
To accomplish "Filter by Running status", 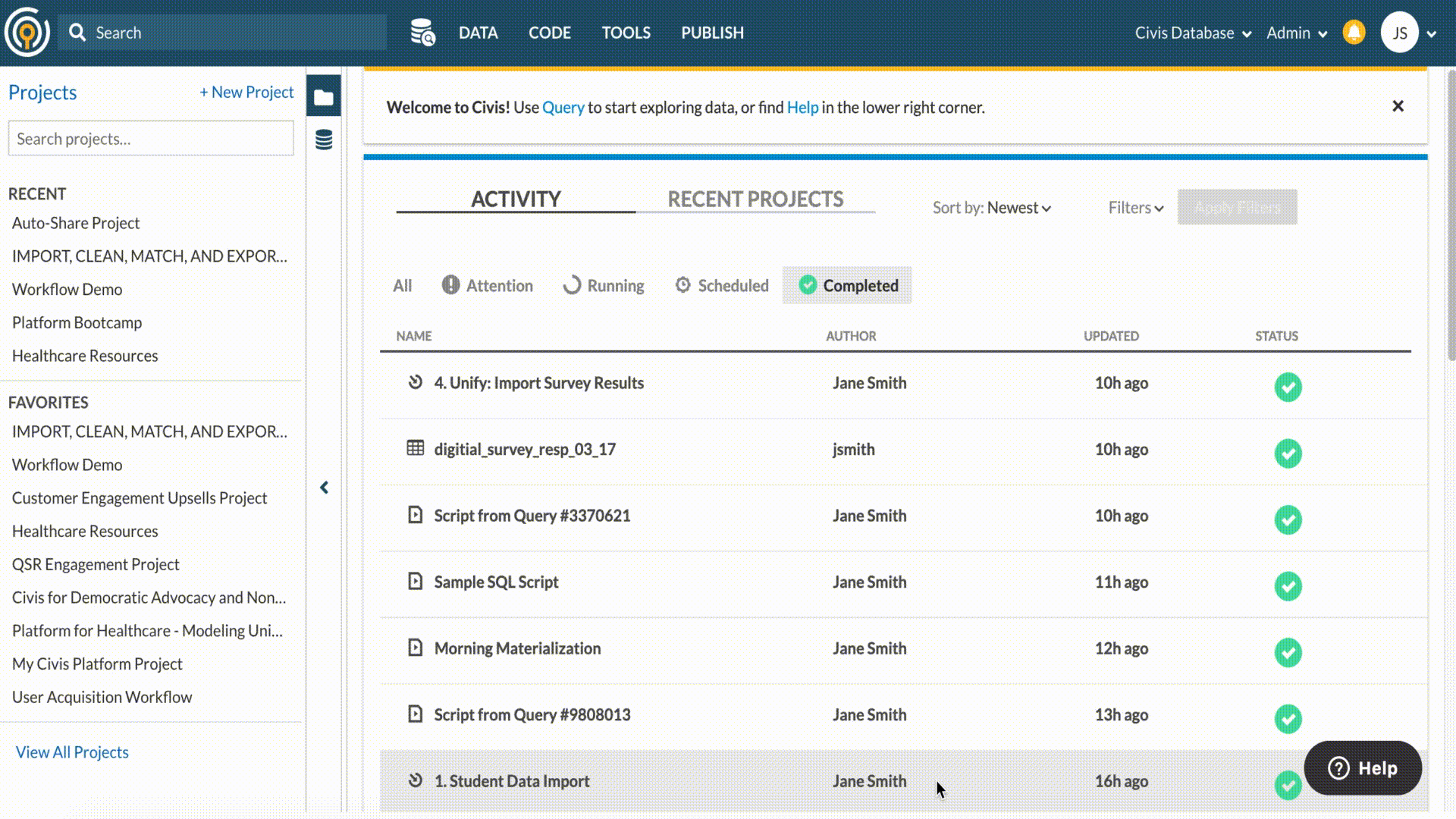I will (x=604, y=285).
